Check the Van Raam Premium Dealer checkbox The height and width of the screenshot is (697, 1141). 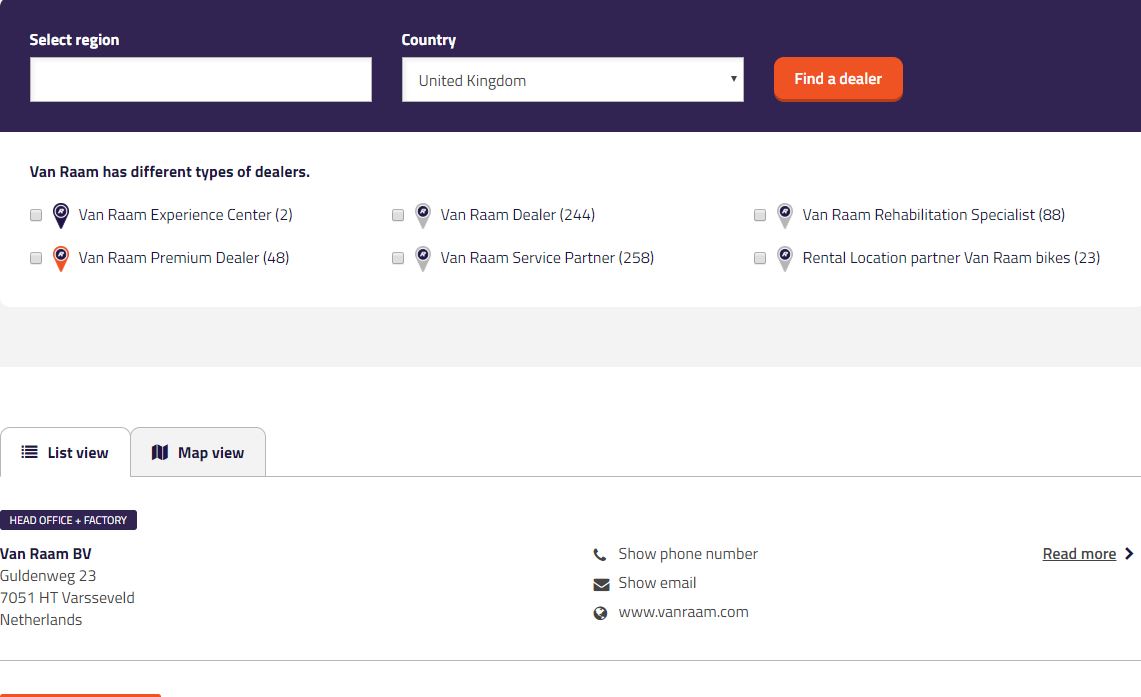click(x=36, y=258)
